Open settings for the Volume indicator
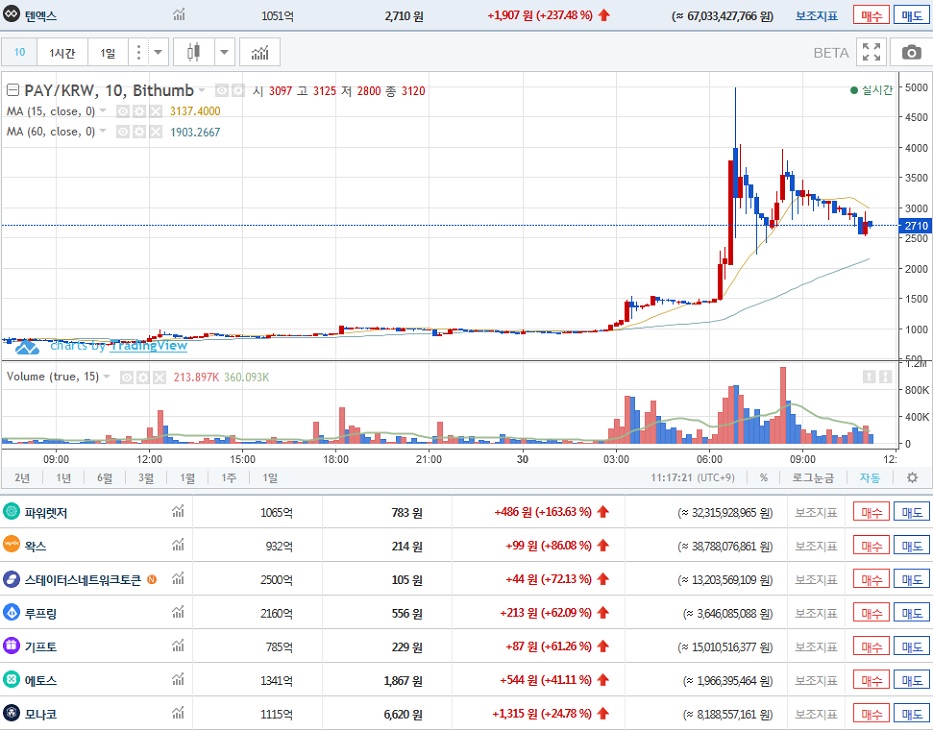This screenshot has width=933, height=731. coord(143,377)
